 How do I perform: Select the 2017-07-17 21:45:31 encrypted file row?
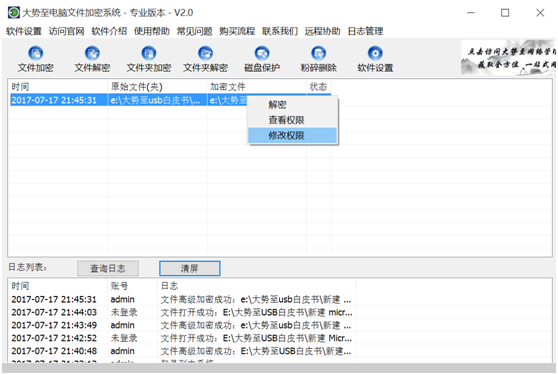[170, 100]
